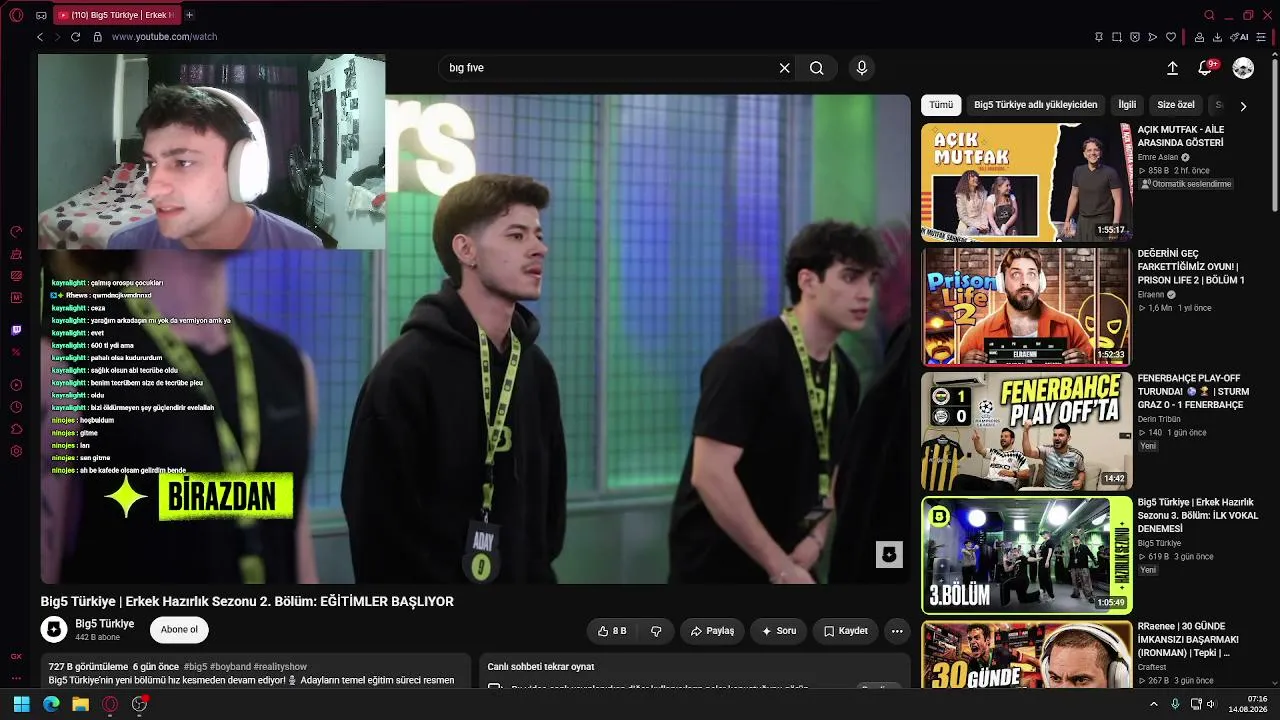Image resolution: width=1280 pixels, height=720 pixels.
Task: Open the Big5 Türkiye channel name link
Action: [105, 624]
